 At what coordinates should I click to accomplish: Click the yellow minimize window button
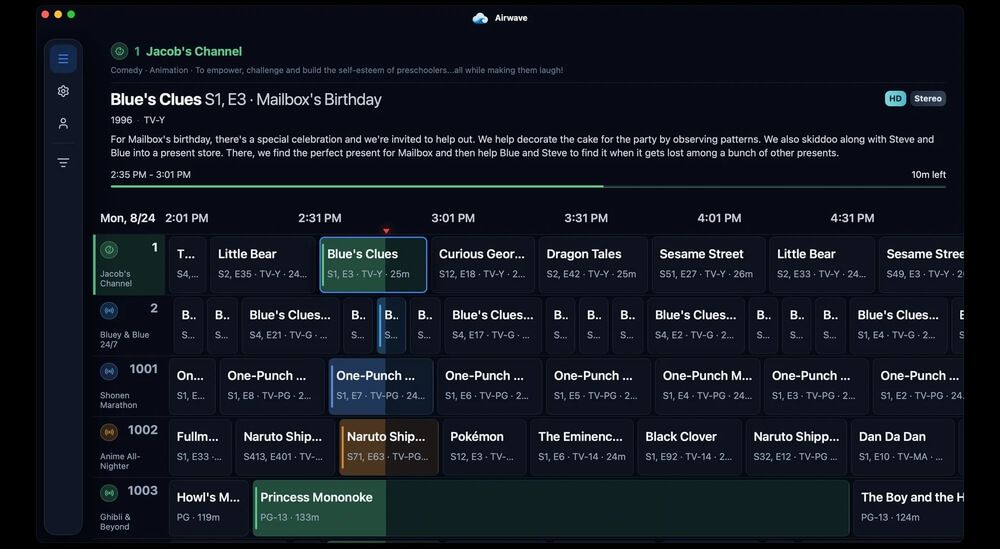pyautogui.click(x=58, y=14)
